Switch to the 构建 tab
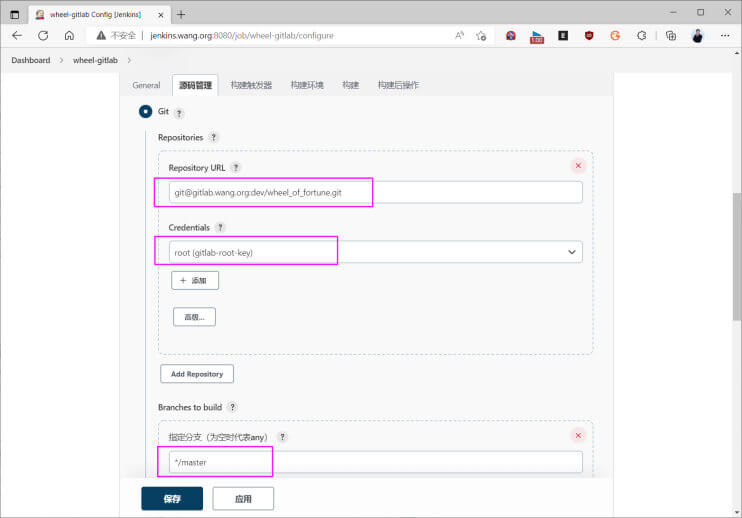The width and height of the screenshot is (742, 518). [351, 85]
